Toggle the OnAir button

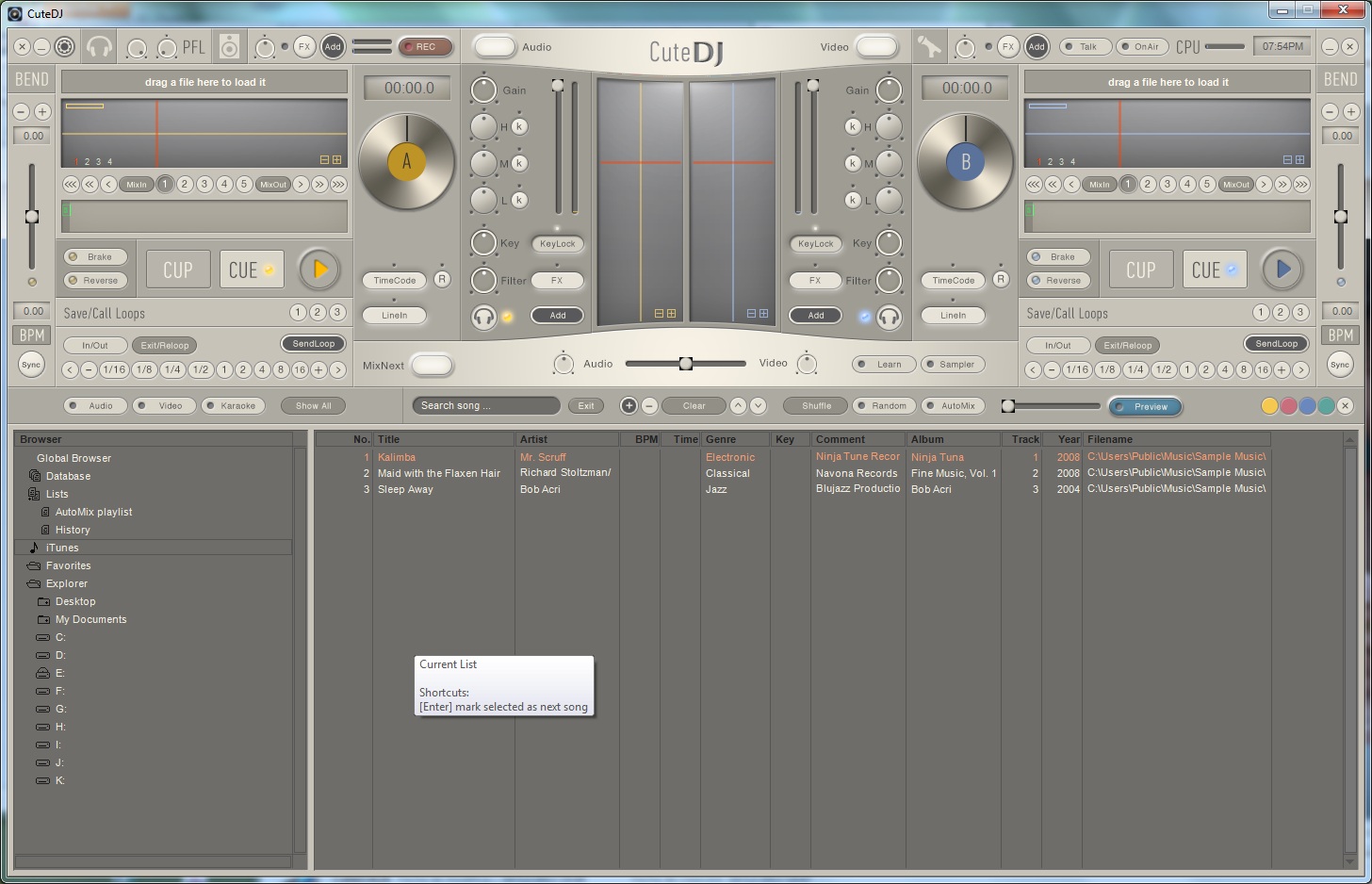tap(1142, 46)
